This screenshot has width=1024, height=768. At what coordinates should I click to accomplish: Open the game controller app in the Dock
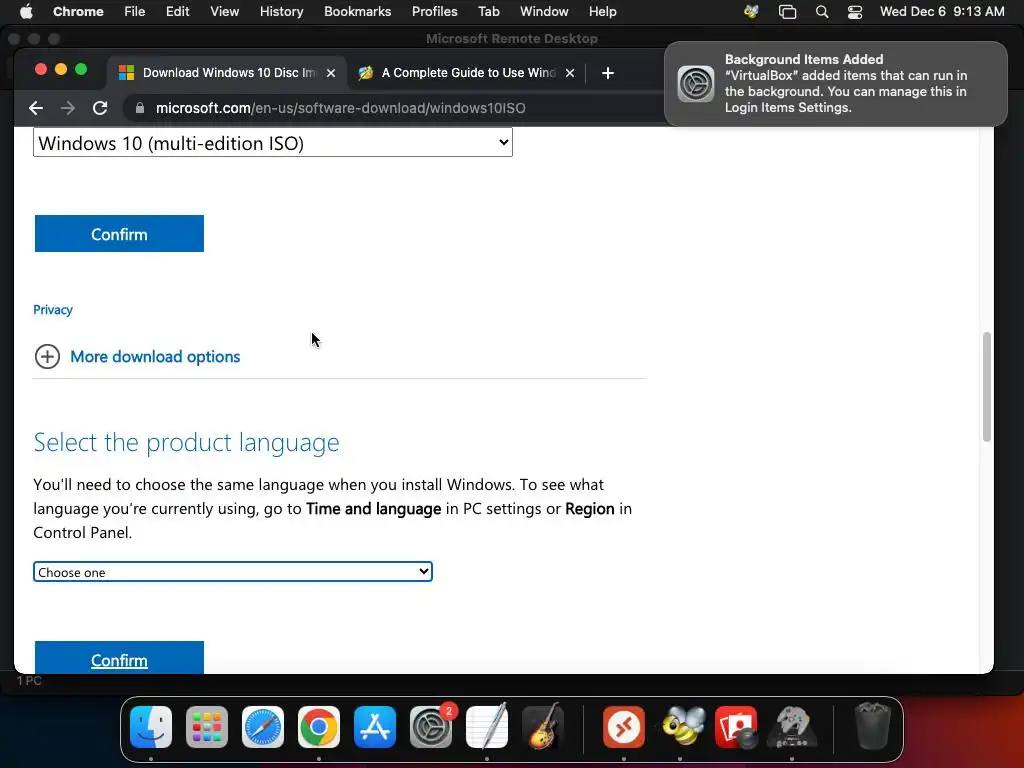[792, 727]
